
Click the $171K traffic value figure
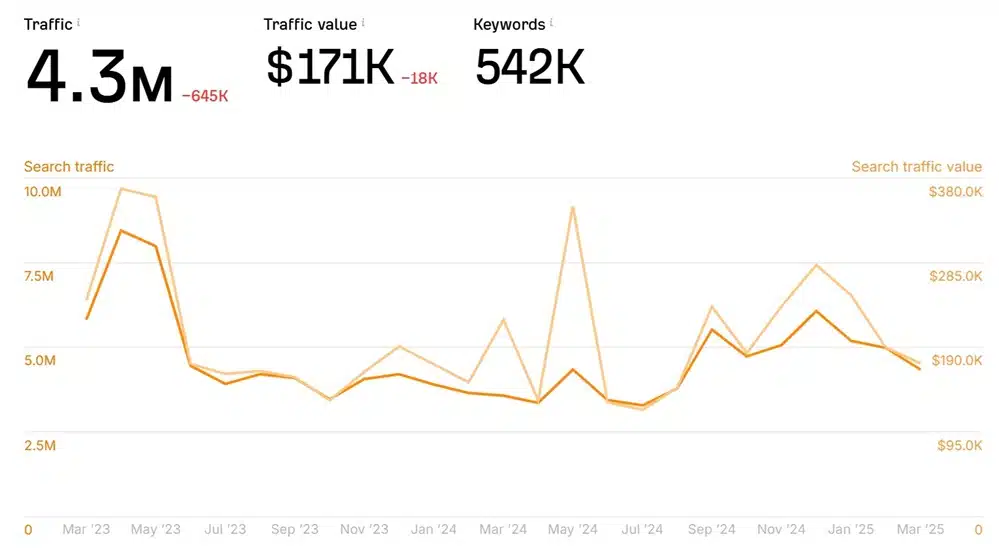(330, 67)
